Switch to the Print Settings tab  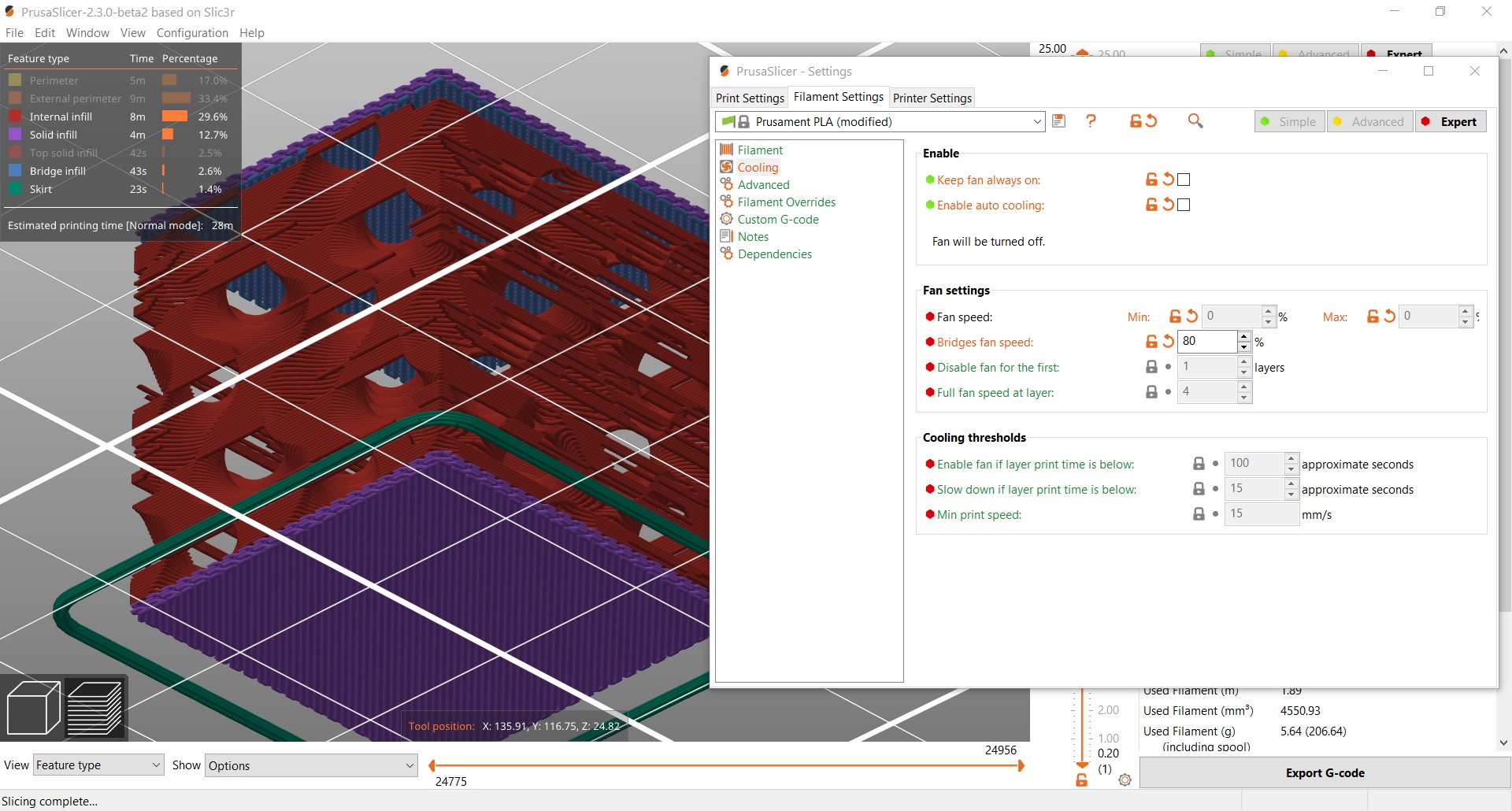pos(750,98)
